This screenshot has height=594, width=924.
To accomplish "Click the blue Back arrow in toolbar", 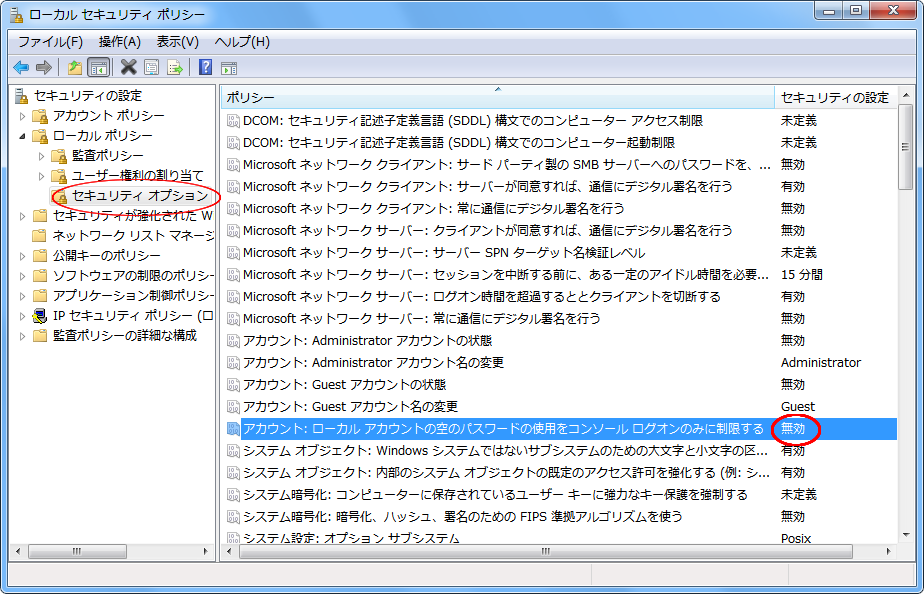I will [x=21, y=67].
